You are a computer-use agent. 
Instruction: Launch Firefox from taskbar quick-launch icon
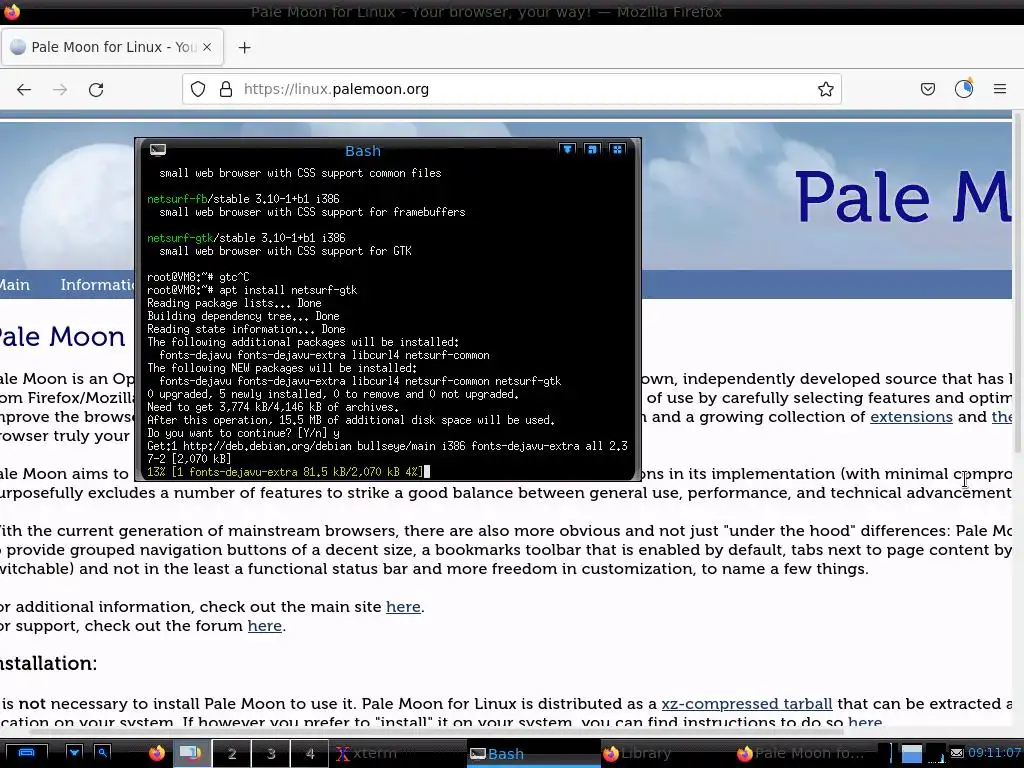(157, 754)
